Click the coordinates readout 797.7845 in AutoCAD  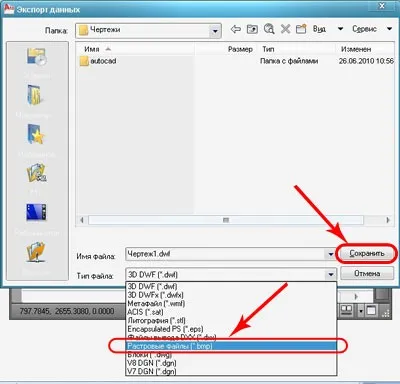67,311
